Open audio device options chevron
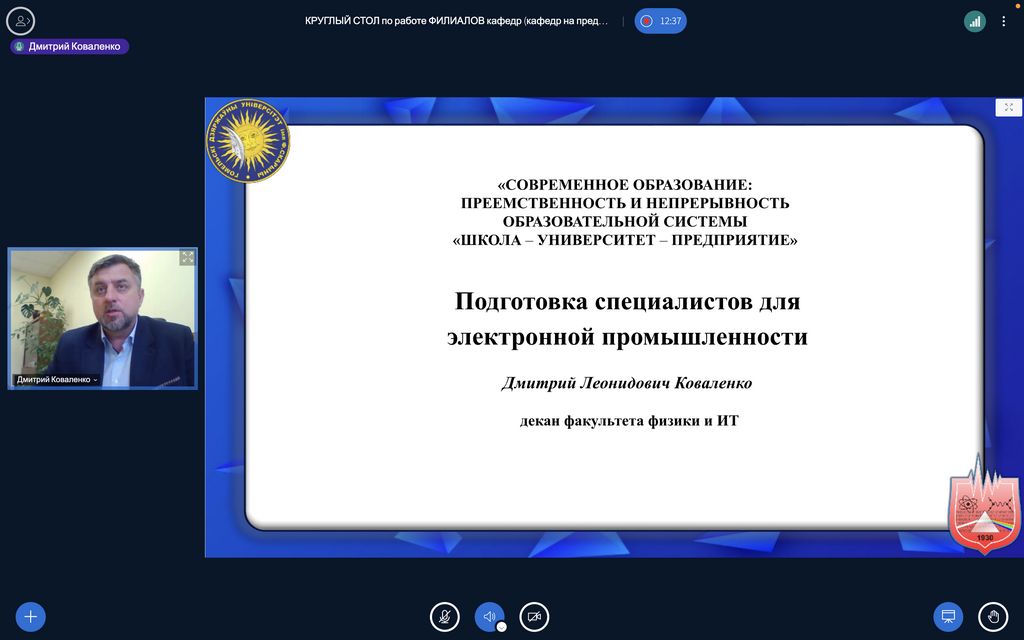 click(x=502, y=627)
